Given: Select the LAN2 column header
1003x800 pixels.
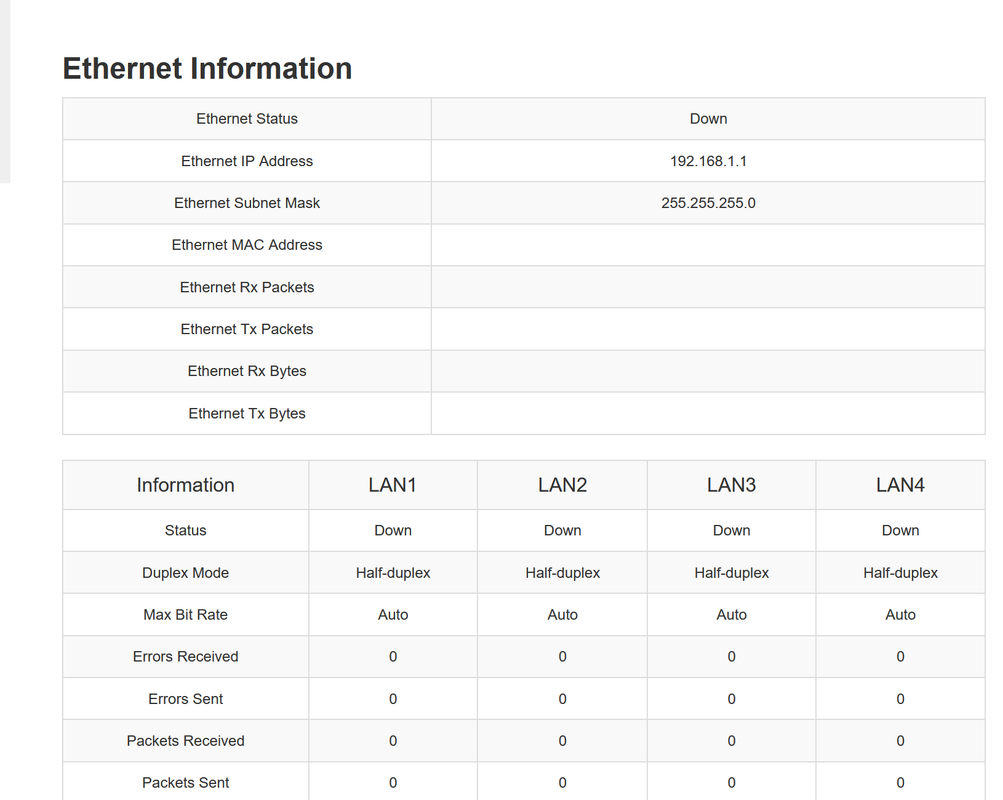Looking at the screenshot, I should pos(562,485).
